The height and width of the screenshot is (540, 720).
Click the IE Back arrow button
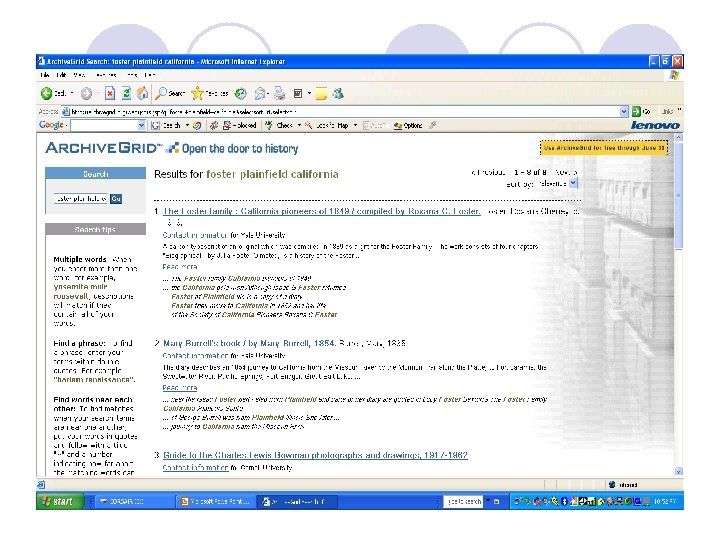pos(46,94)
